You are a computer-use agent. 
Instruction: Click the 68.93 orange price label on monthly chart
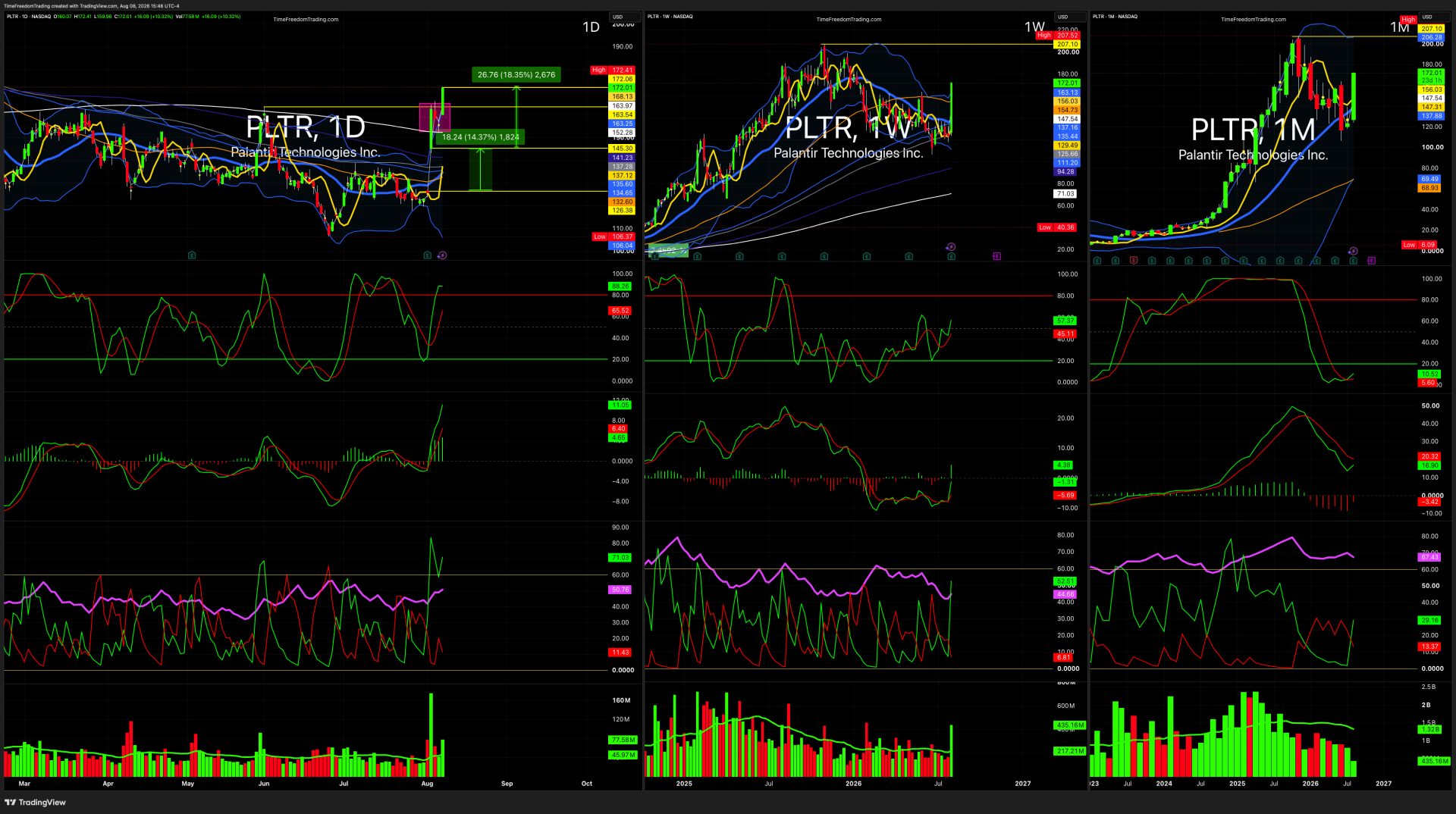click(x=1429, y=188)
